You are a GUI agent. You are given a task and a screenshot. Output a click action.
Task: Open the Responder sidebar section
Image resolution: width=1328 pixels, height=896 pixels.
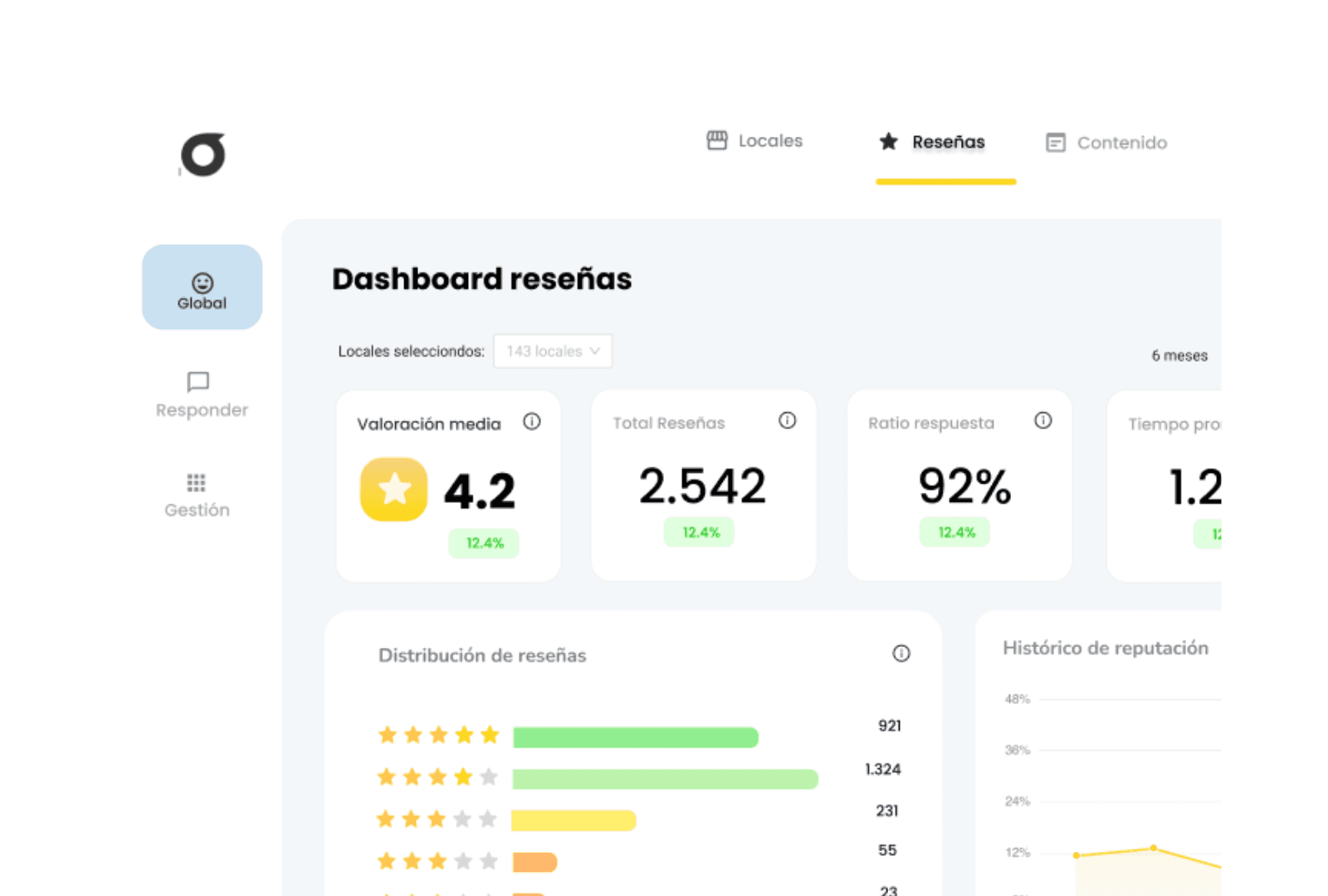pyautogui.click(x=202, y=395)
